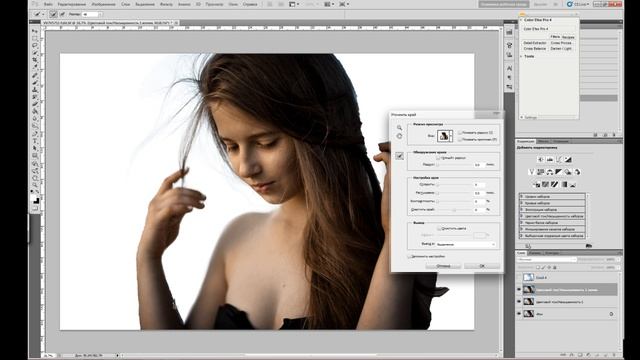
Task: Select the Hand tool in Refine Edge dialog
Action: (399, 136)
